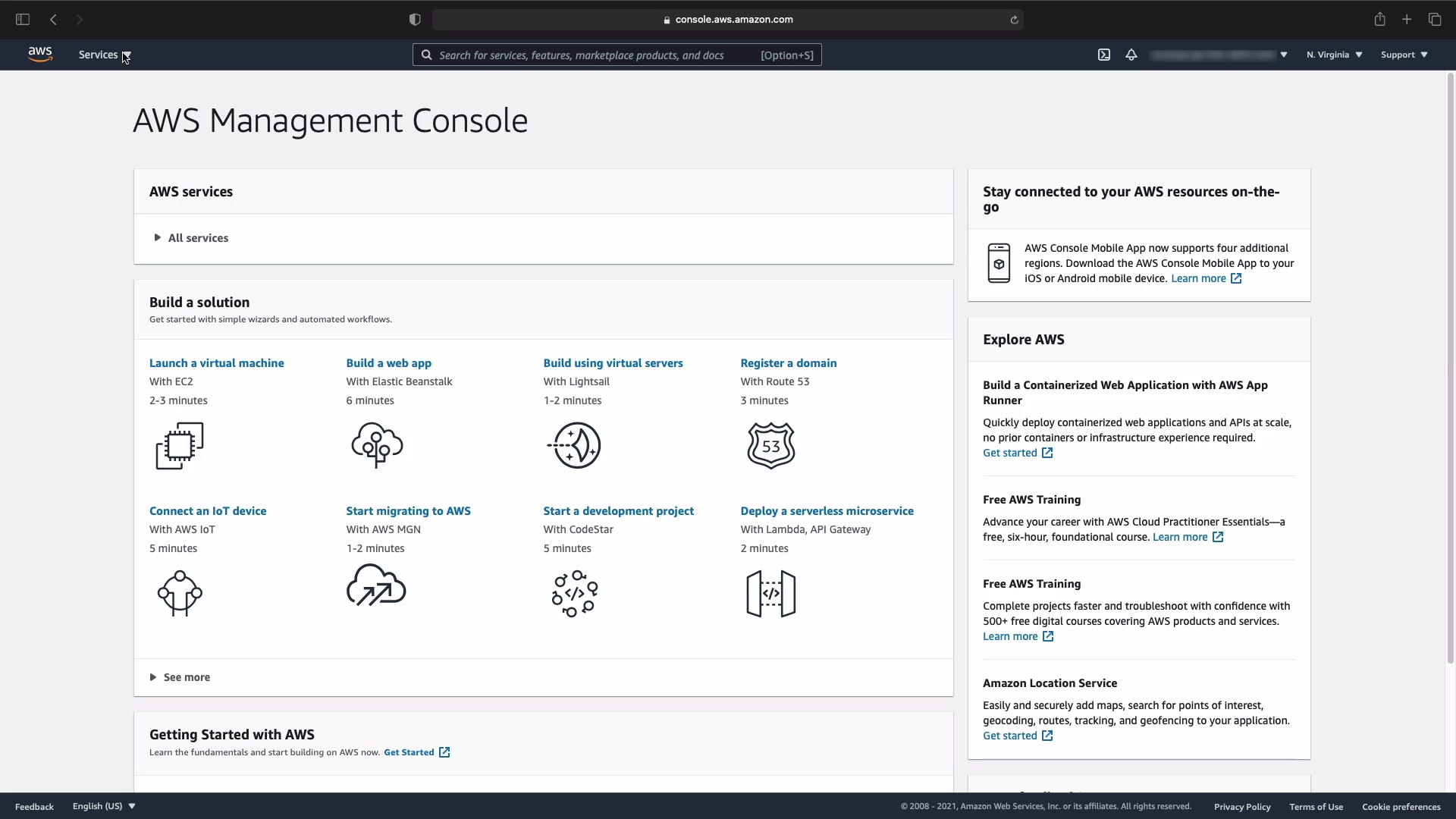Open the notifications bell icon
Viewport: 1456px width, 819px height.
[x=1131, y=55]
